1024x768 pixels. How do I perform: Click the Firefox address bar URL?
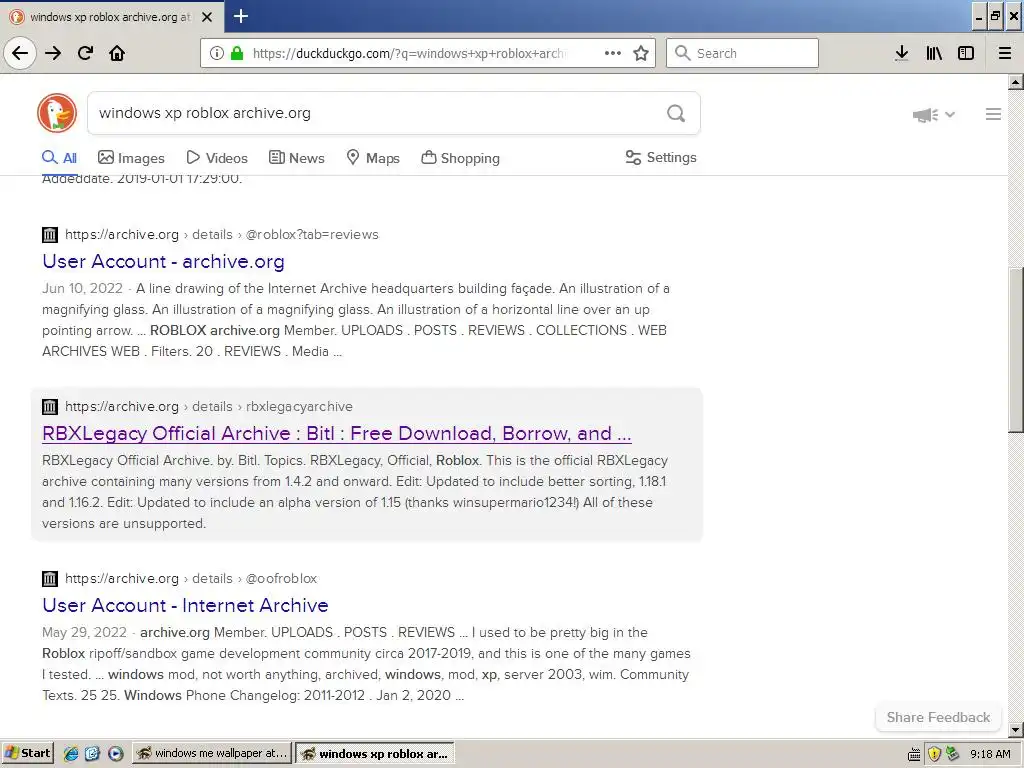[409, 53]
